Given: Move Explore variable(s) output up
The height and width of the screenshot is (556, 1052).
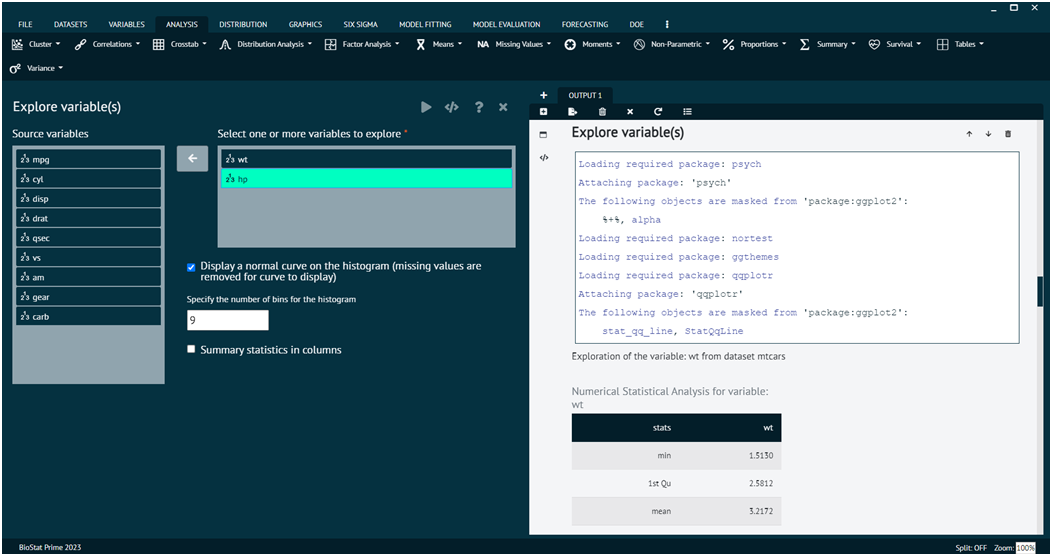Looking at the screenshot, I should 969,134.
